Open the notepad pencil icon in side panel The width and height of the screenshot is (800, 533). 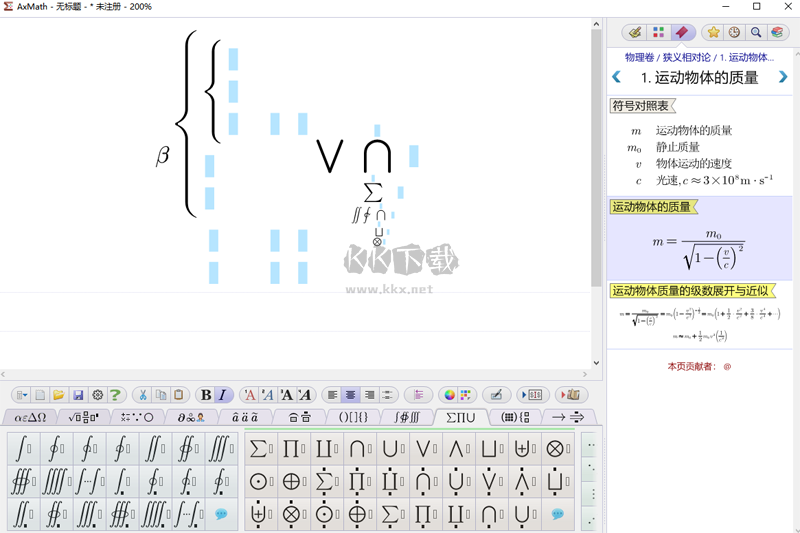point(635,33)
